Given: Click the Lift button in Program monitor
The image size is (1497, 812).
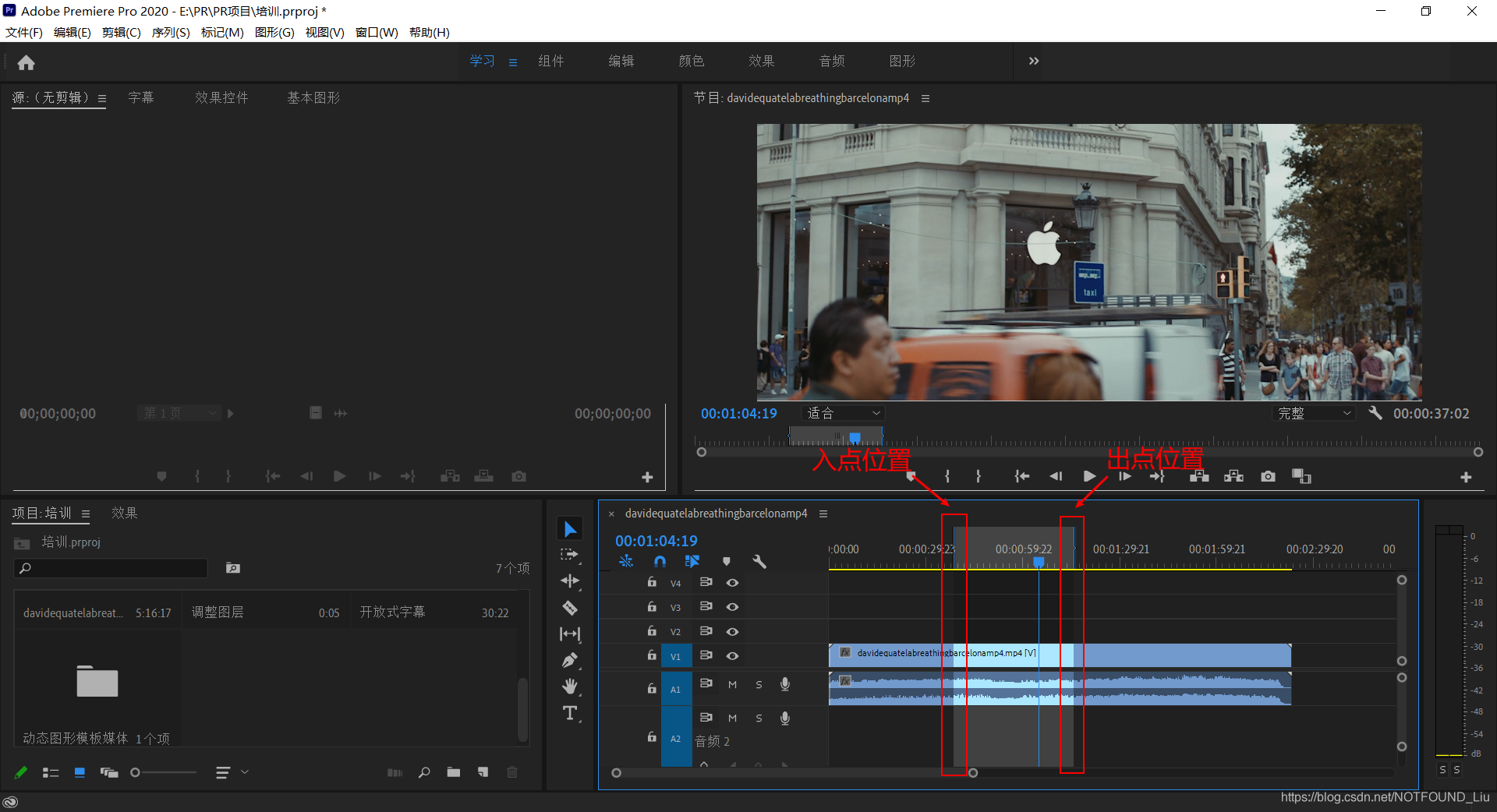Looking at the screenshot, I should tap(1199, 476).
